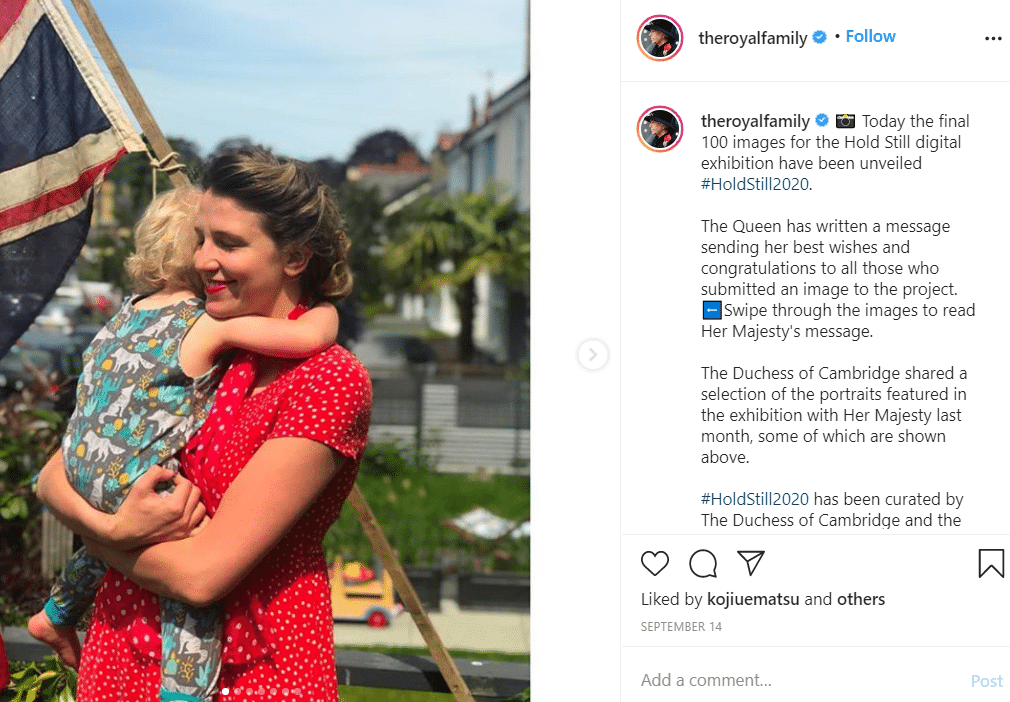Click verified badge next to header username
The image size is (1010, 702).
pyautogui.click(x=819, y=37)
